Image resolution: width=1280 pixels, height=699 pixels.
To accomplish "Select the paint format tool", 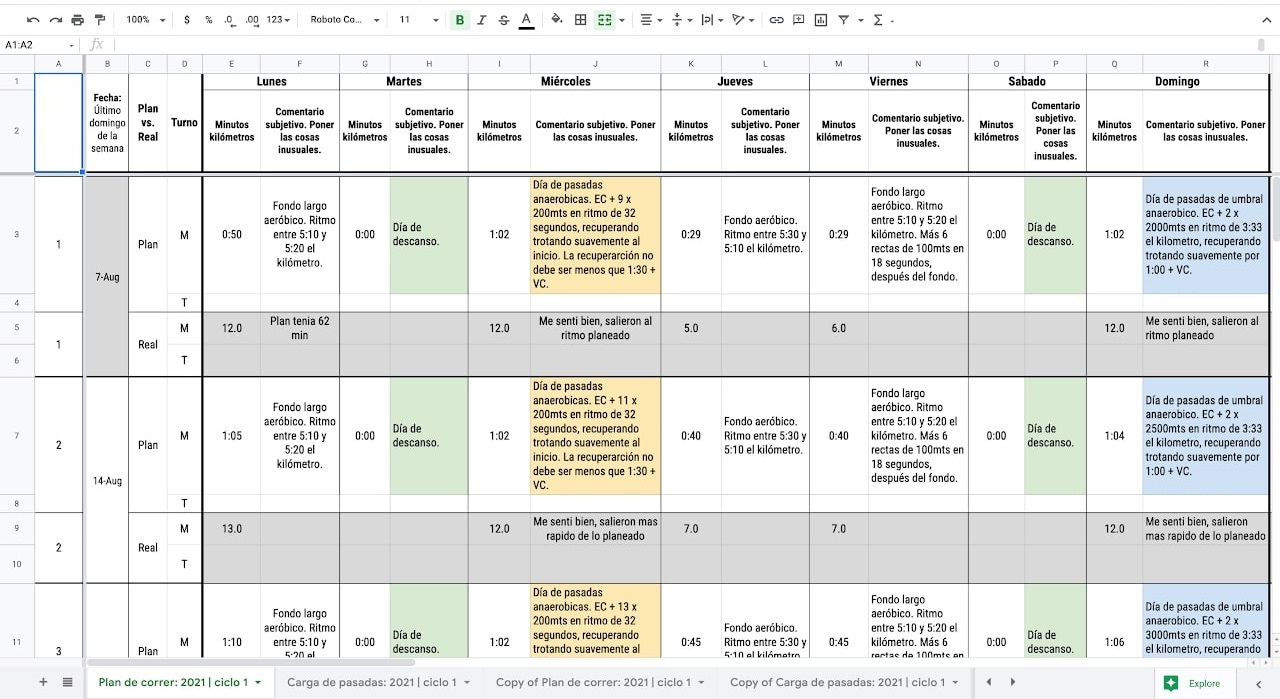I will [99, 20].
